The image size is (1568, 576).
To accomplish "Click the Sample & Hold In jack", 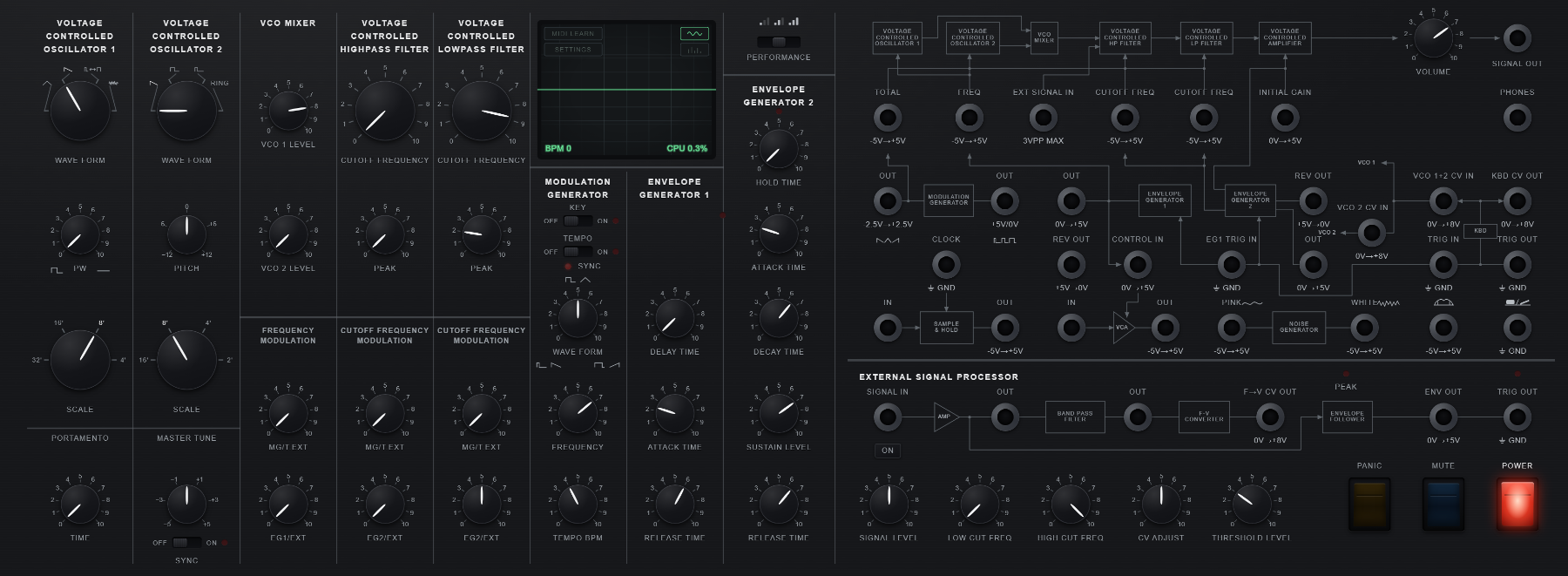I will (888, 328).
